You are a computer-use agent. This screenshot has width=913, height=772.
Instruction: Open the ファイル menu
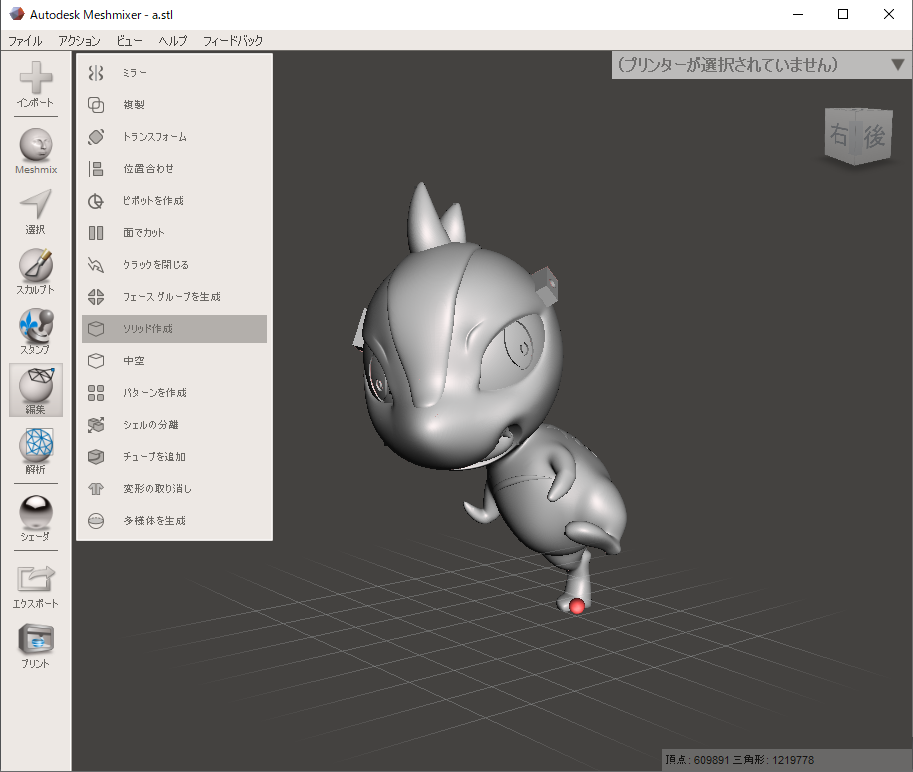point(25,41)
